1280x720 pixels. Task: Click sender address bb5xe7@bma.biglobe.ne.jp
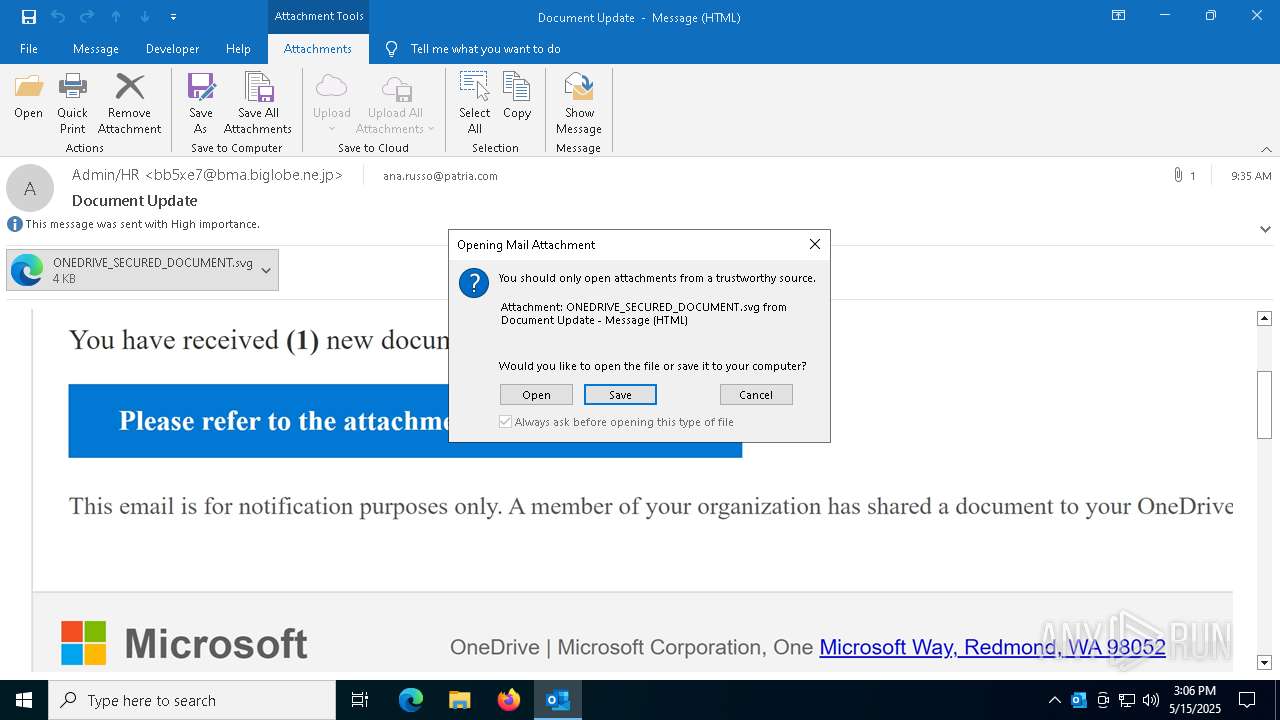[244, 175]
